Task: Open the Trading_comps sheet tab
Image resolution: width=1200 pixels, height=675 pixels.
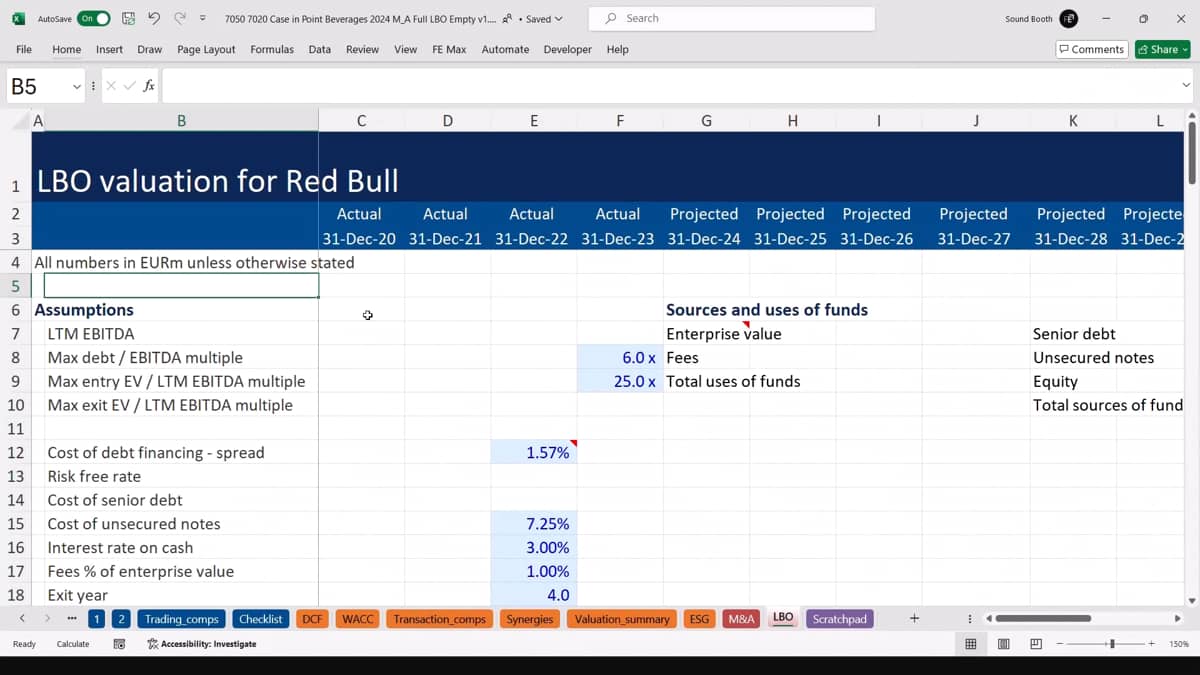Action: [182, 619]
